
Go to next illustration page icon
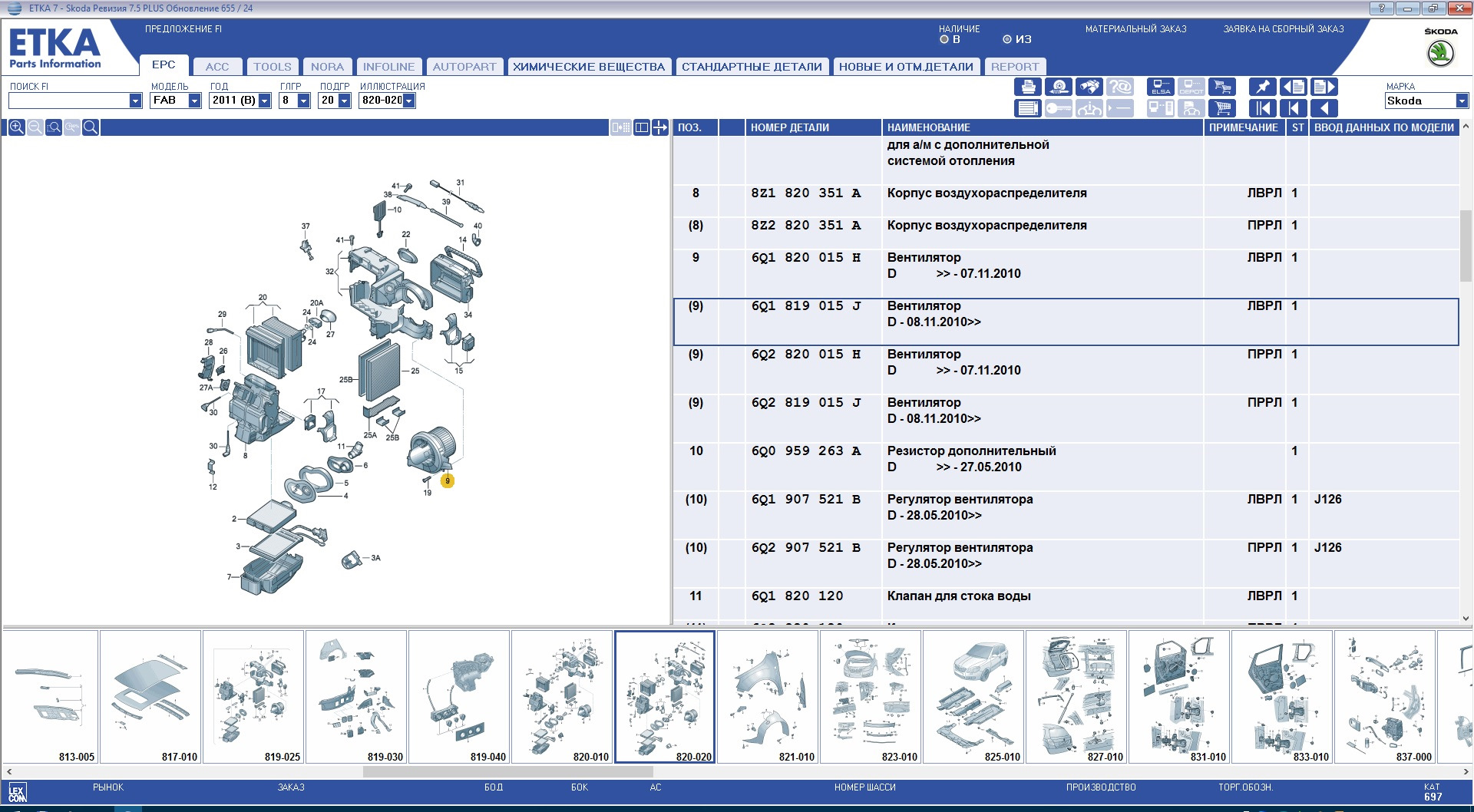click(x=1324, y=87)
